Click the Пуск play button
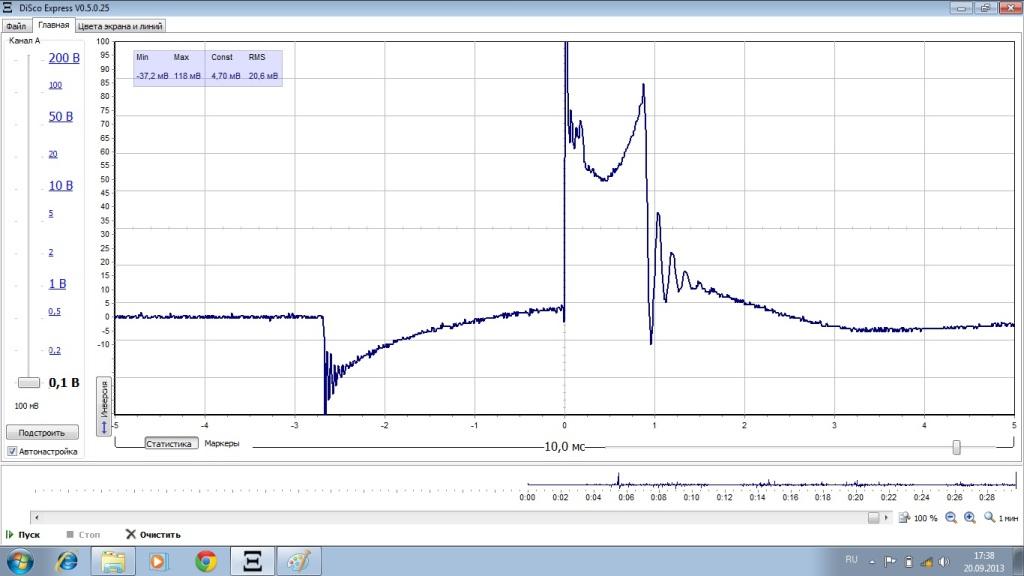The width and height of the screenshot is (1024, 576). (x=23, y=534)
